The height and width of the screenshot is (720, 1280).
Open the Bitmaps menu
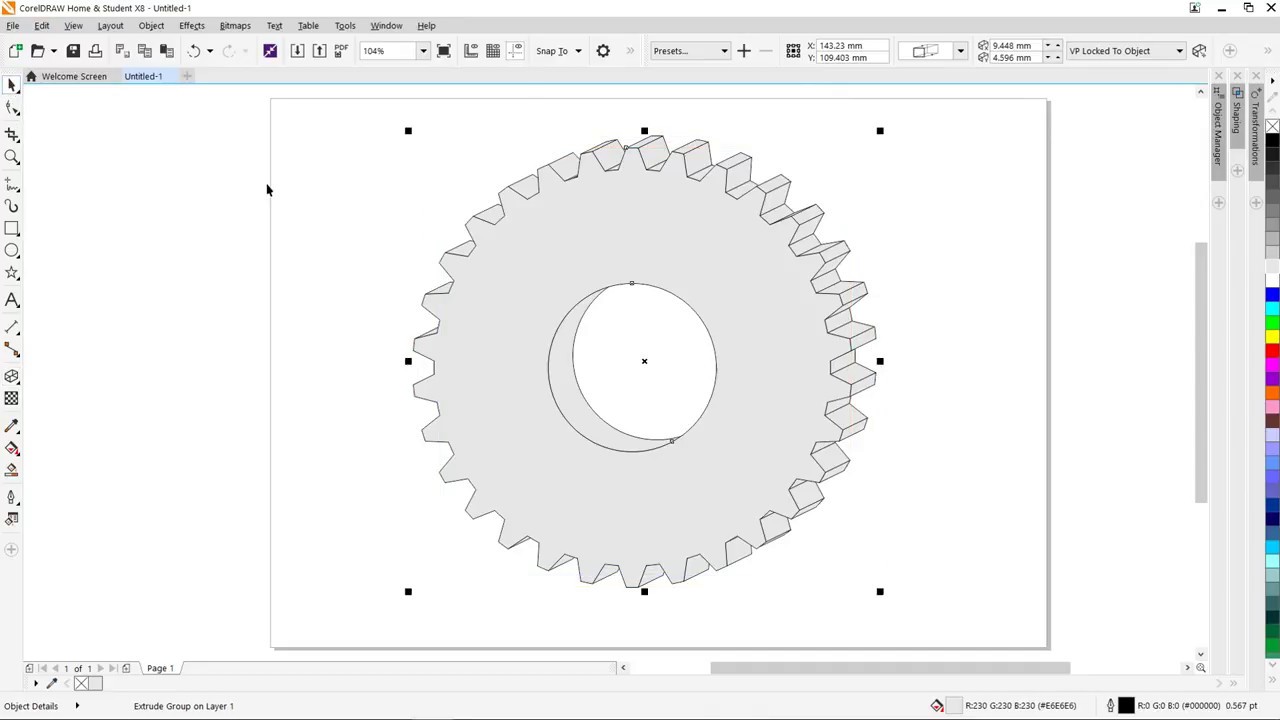(235, 26)
